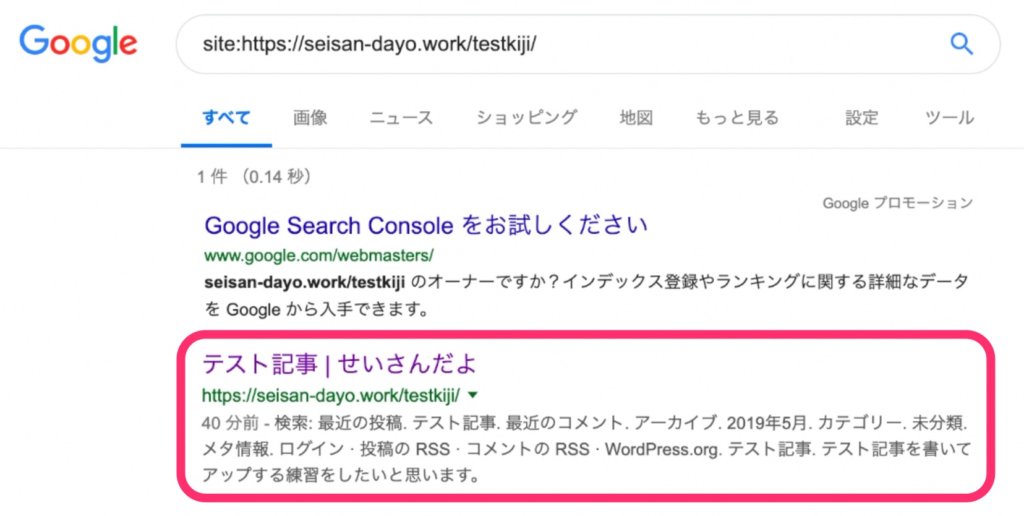This screenshot has height=516, width=1024.
Task: Click the green seisan-dayo.work/testkiji/ URL
Action: pos(330,393)
